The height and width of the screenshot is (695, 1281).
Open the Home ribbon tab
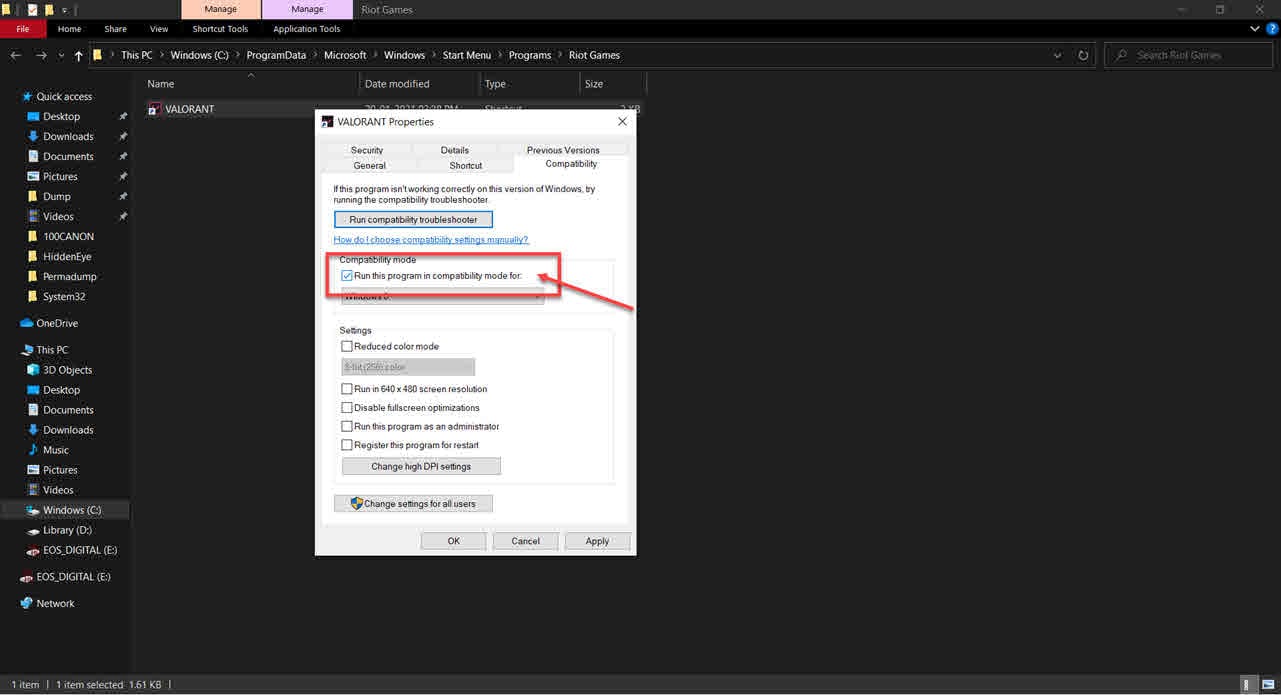click(x=70, y=29)
